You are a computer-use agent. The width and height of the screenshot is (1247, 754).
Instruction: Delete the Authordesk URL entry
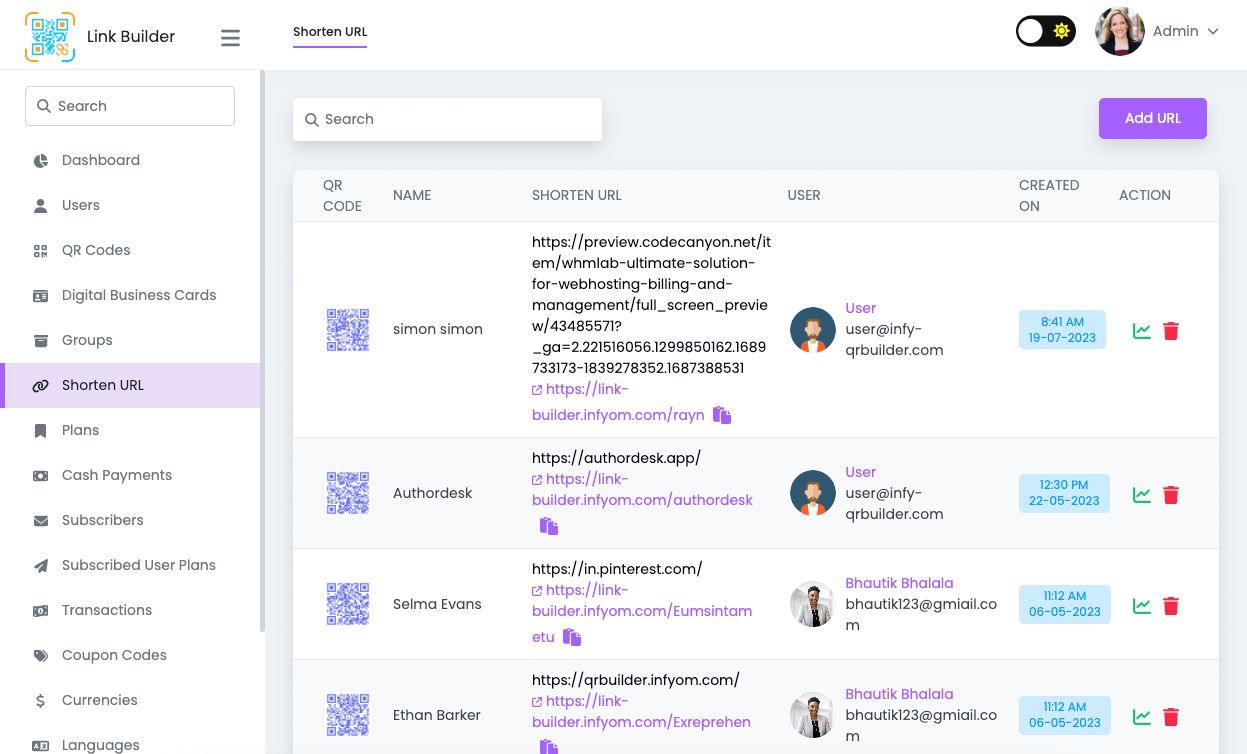pos(1171,495)
